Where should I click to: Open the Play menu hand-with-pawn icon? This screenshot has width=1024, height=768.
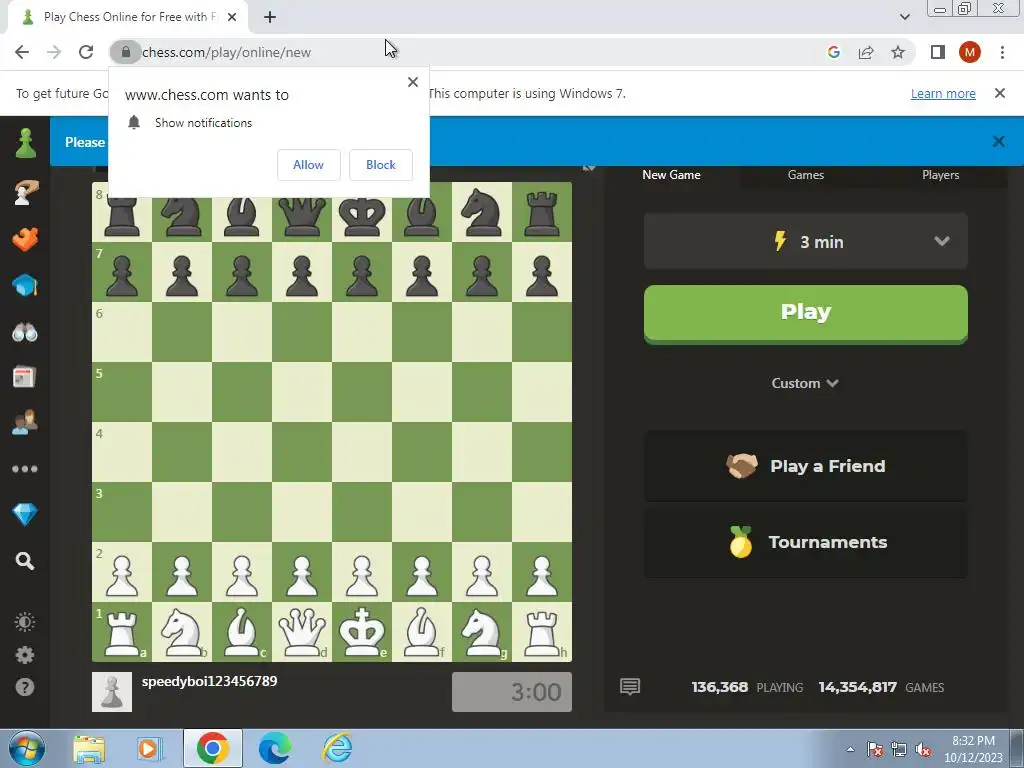[25, 193]
